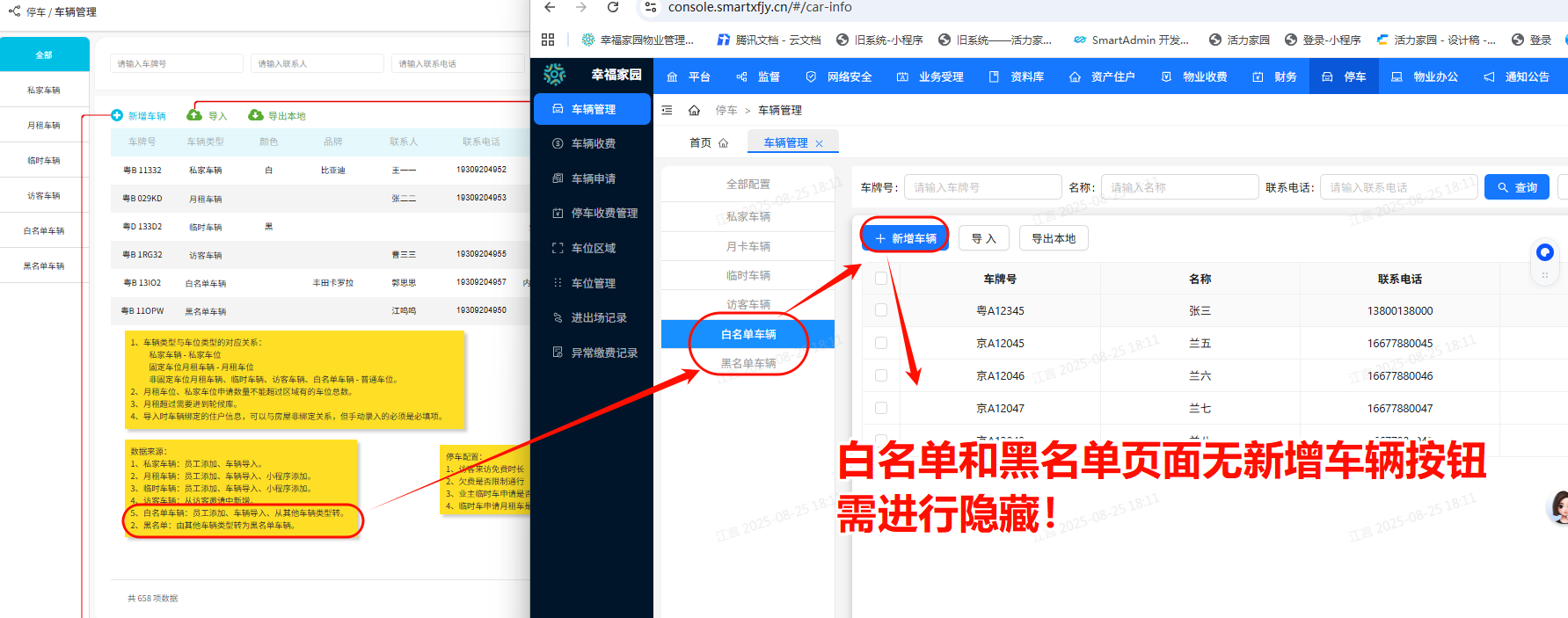Viewport: 1568px width, 618px height.
Task: Click the 车位区域 sidebar icon
Action: [558, 248]
